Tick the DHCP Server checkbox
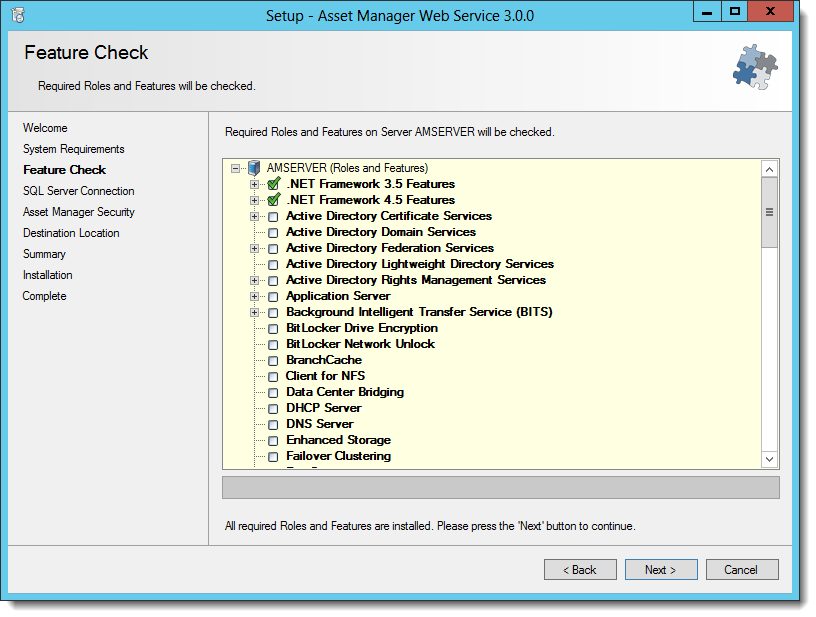The image size is (816, 617). [273, 409]
